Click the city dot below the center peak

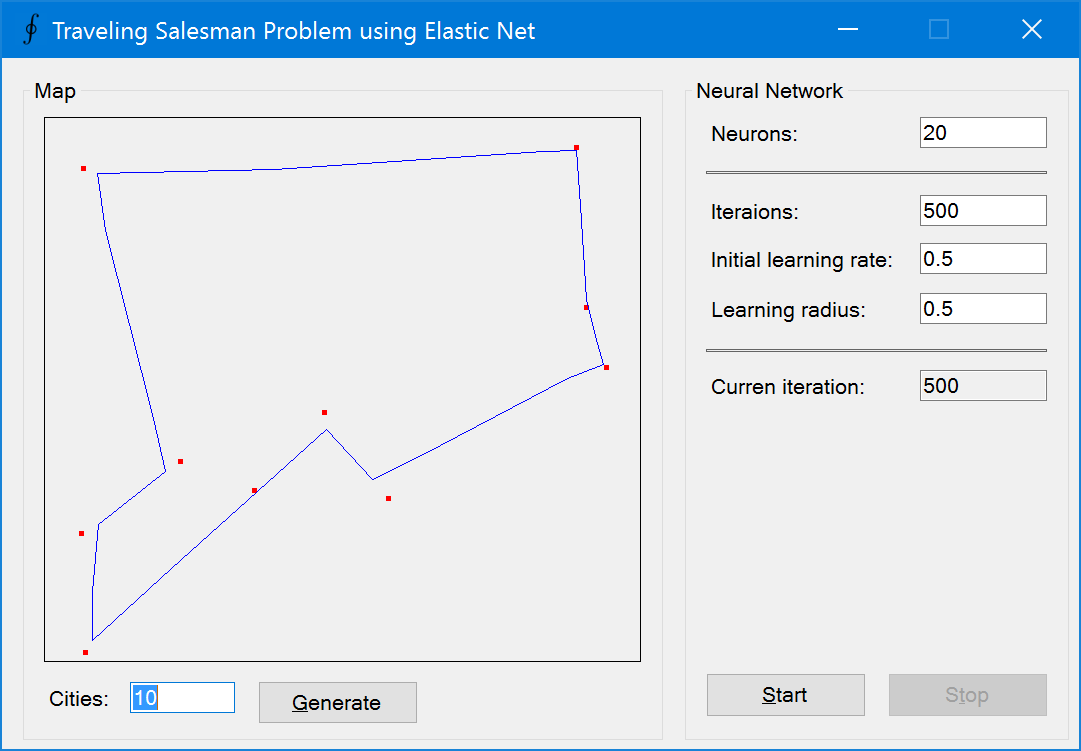coord(388,498)
